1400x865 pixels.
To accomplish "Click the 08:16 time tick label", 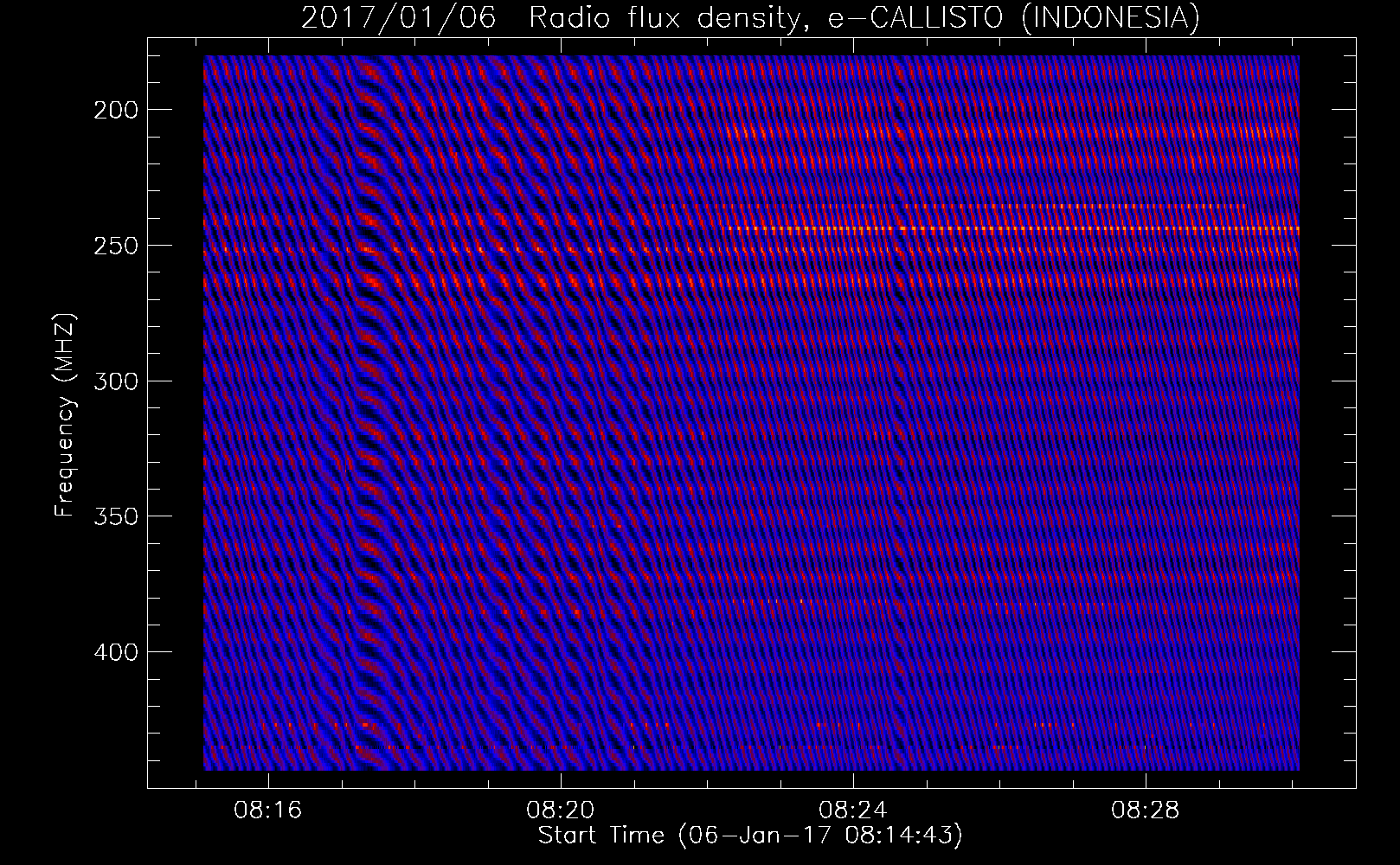I will pos(268,811).
